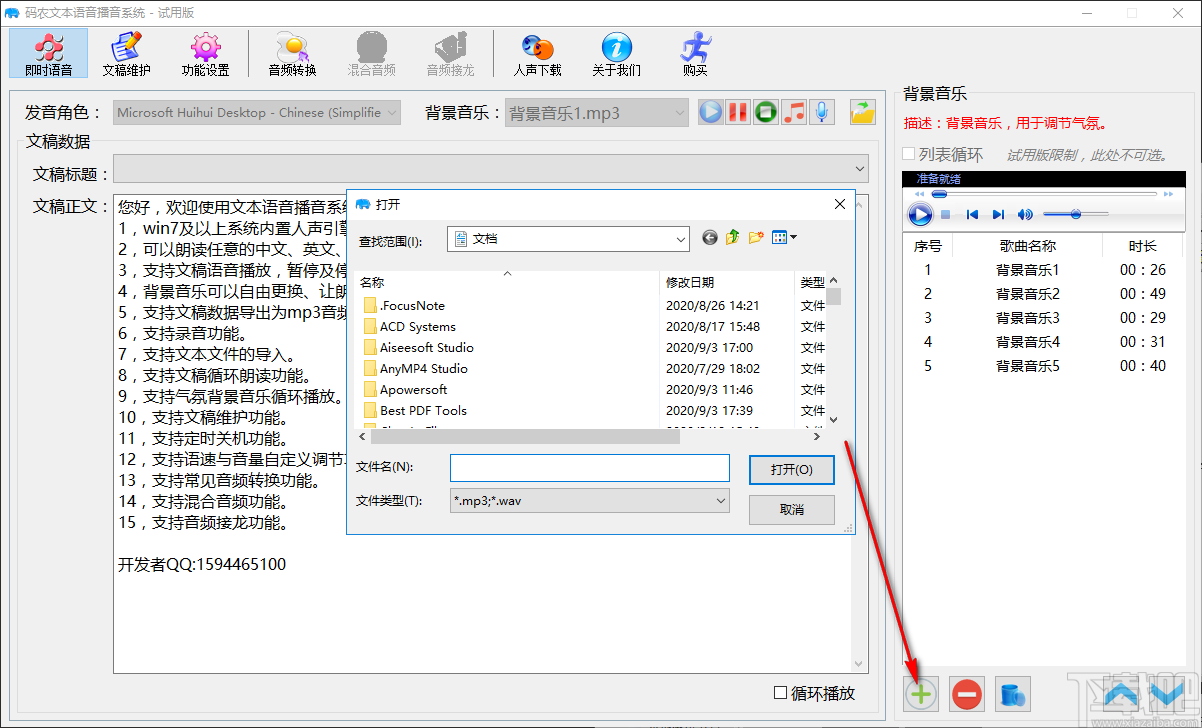The width and height of the screenshot is (1202, 728).
Task: Play the background music in media player
Action: tap(920, 214)
